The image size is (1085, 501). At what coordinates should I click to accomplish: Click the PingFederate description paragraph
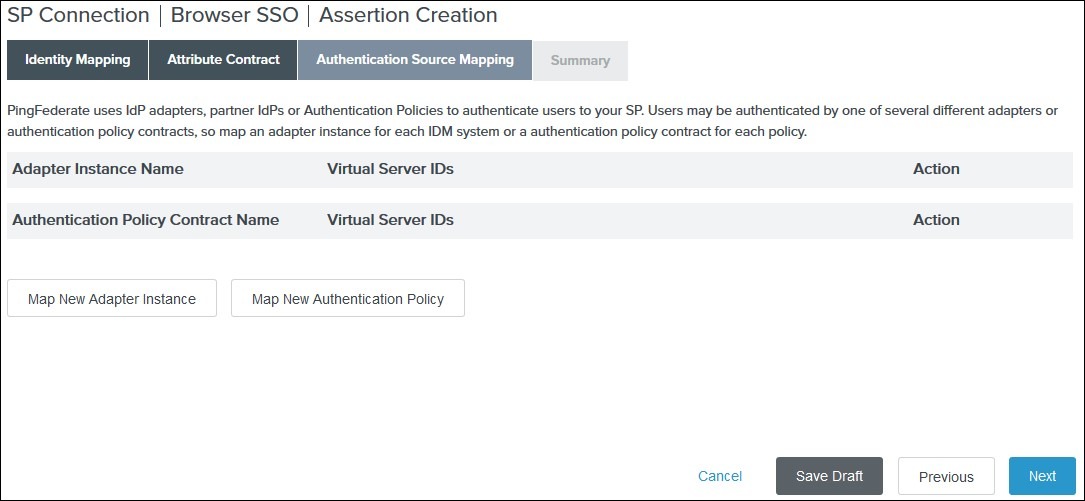[530, 121]
